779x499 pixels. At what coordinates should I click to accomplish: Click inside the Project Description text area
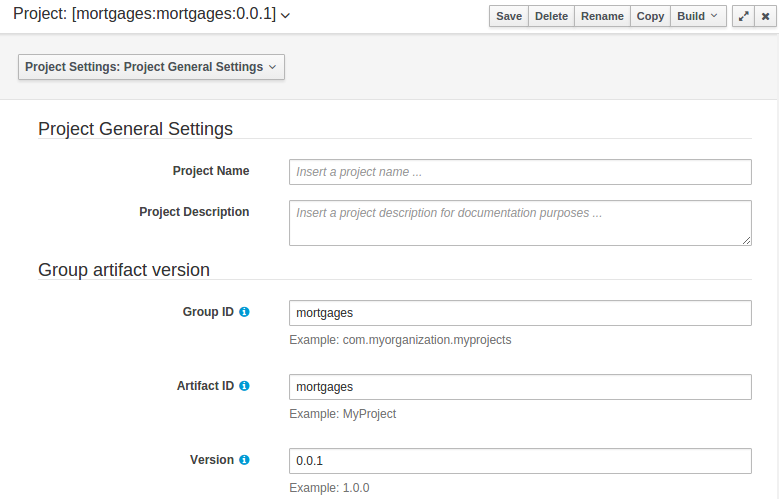(520, 222)
